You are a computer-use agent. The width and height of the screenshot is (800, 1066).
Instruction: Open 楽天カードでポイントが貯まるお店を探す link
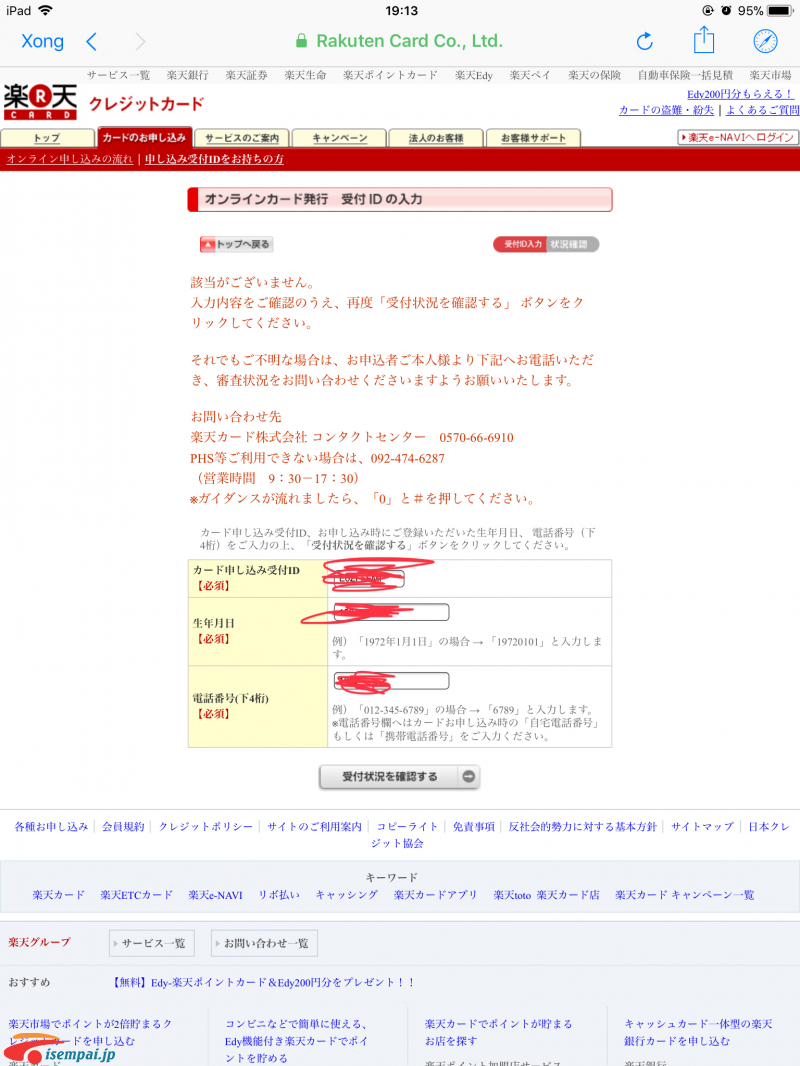[498, 1032]
